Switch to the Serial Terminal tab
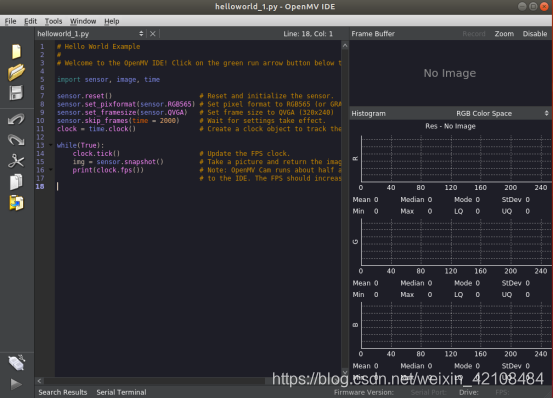This screenshot has width=554, height=398. pyautogui.click(x=121, y=392)
